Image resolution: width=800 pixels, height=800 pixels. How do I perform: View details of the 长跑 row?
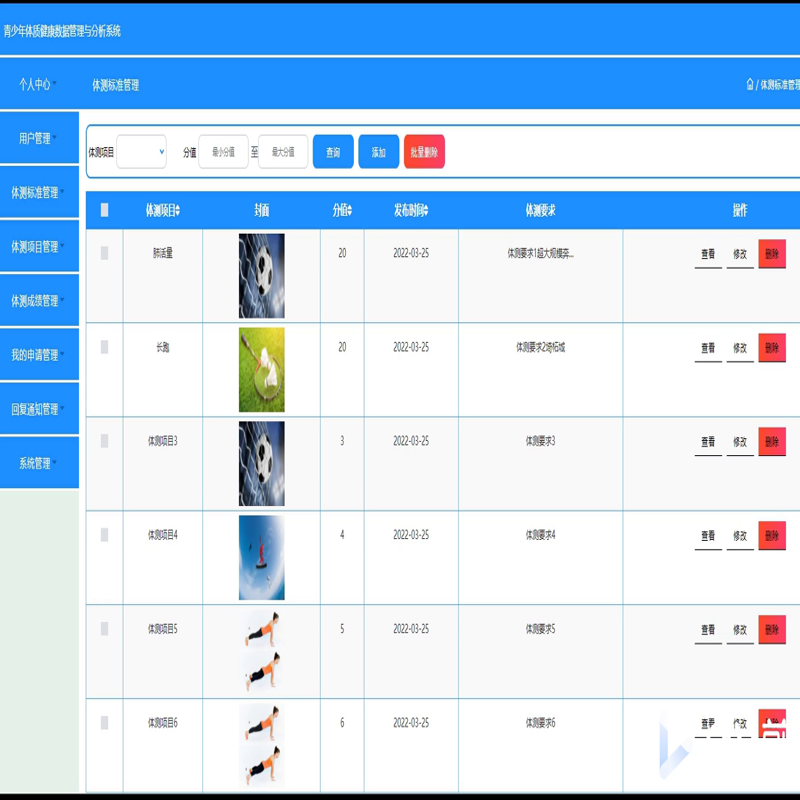pos(708,348)
